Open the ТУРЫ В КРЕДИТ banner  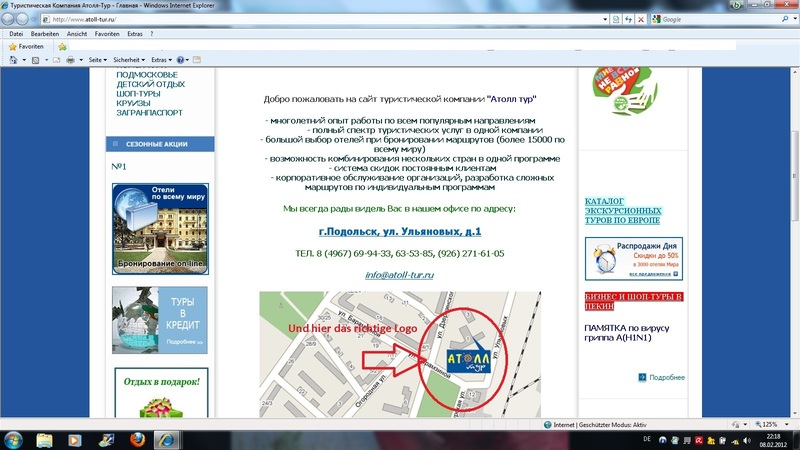160,320
